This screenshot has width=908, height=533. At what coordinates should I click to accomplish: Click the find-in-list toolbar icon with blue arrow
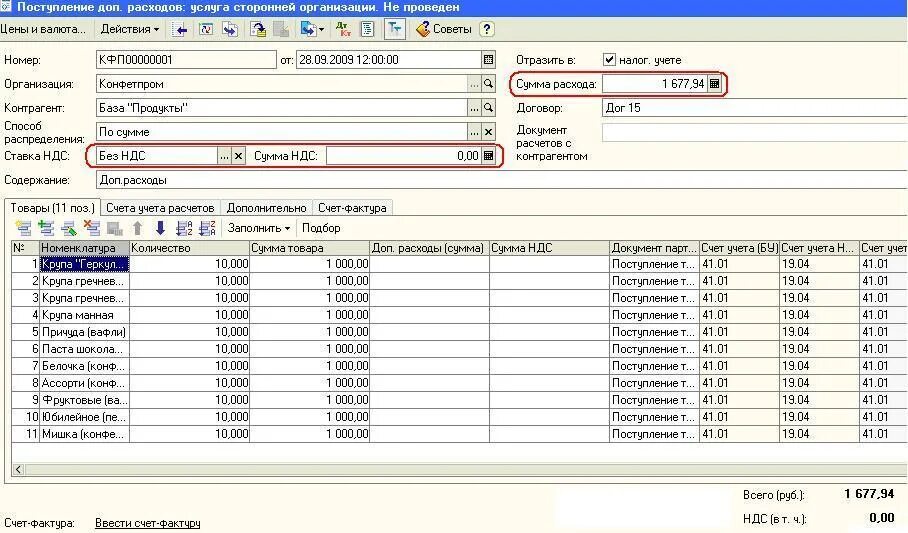click(180, 29)
